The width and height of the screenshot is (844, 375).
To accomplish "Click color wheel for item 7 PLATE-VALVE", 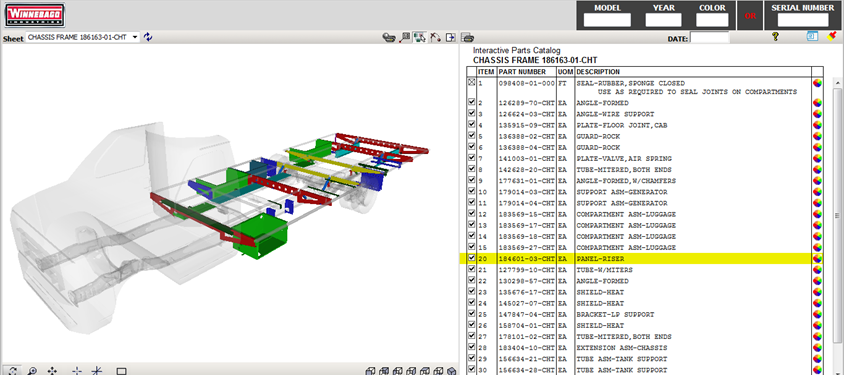I will [x=817, y=159].
